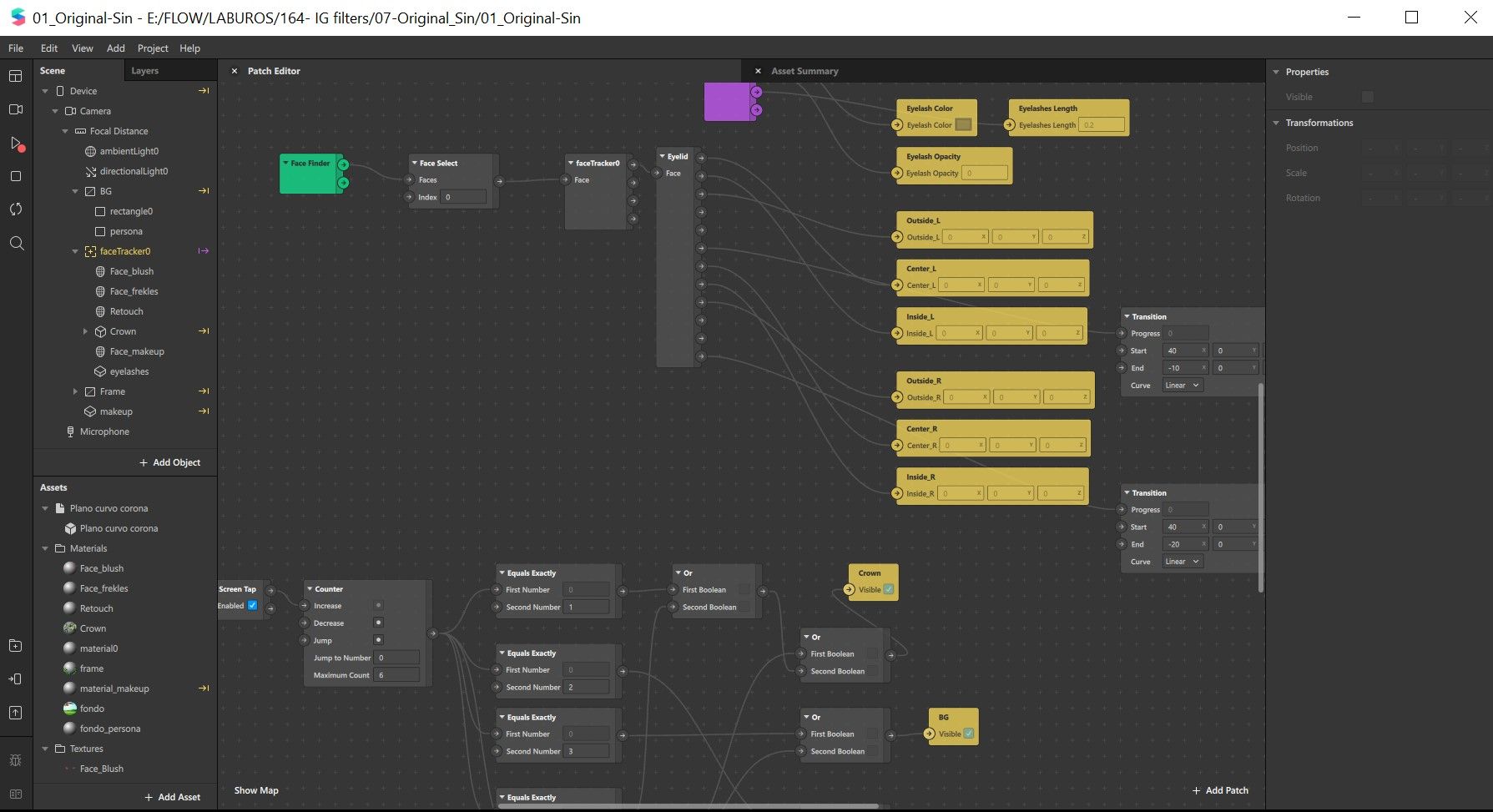
Task: Open the Project menu
Action: point(153,48)
